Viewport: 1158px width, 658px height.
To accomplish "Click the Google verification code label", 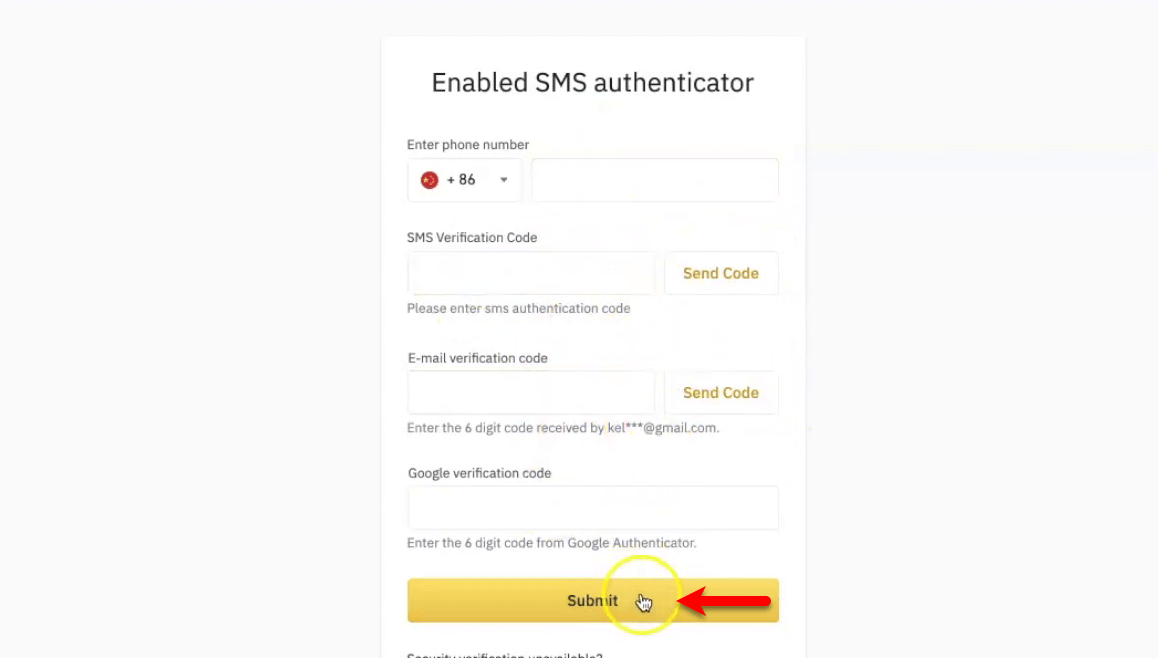I will (479, 473).
